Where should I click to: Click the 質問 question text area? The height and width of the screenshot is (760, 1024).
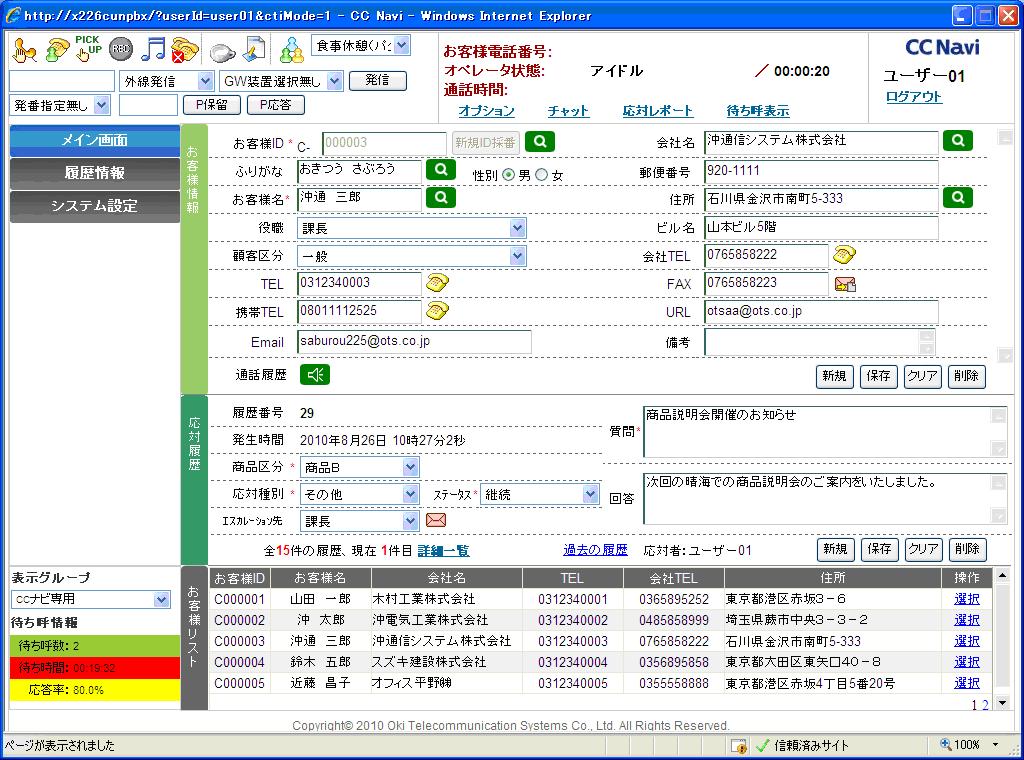point(825,432)
